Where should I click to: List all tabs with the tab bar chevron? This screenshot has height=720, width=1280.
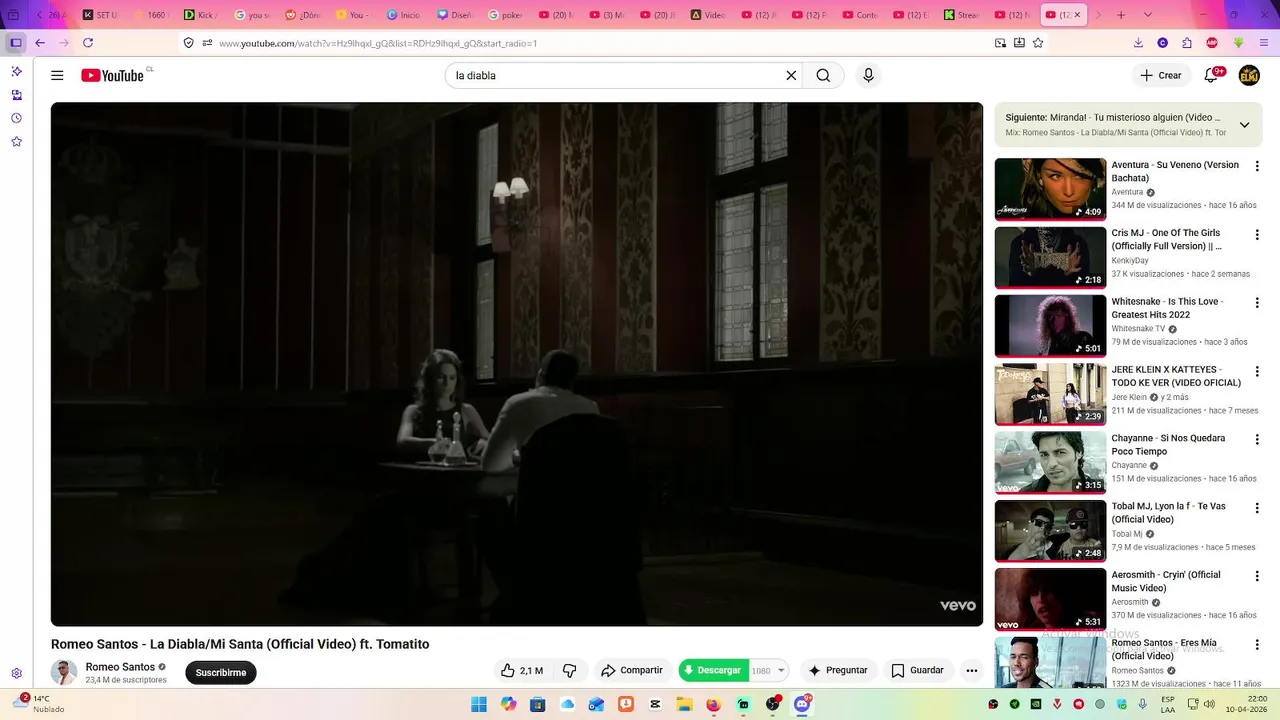click(x=1147, y=15)
